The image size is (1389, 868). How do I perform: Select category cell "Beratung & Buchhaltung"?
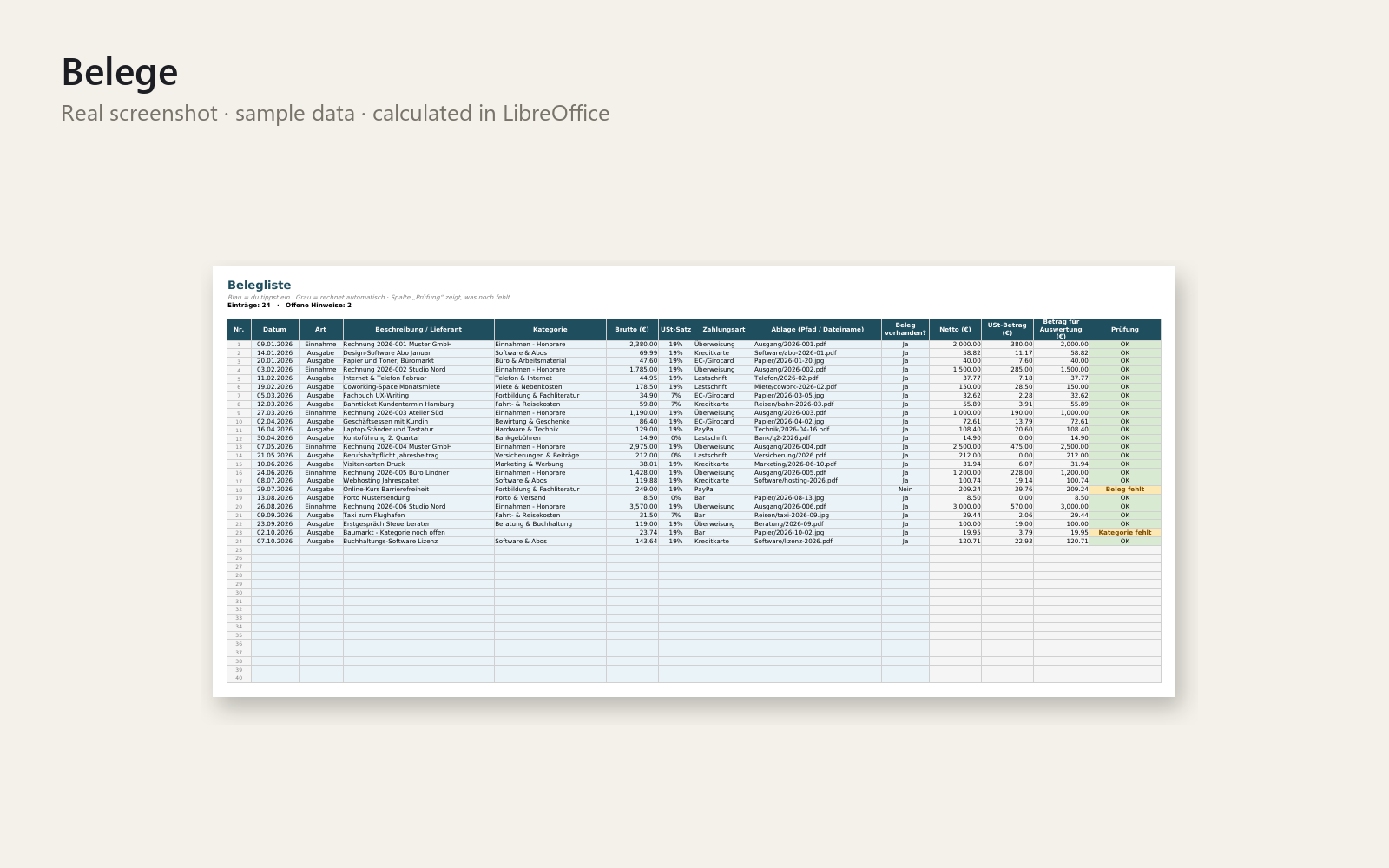(x=550, y=524)
